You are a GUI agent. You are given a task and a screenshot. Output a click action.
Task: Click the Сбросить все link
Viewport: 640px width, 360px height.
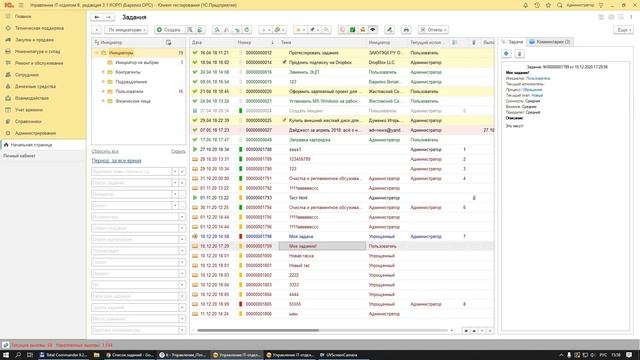(x=105, y=151)
